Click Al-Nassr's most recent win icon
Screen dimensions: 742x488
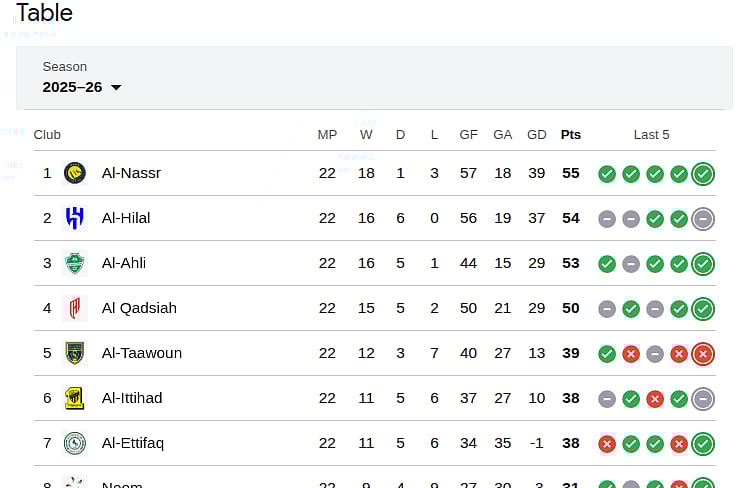tap(703, 174)
